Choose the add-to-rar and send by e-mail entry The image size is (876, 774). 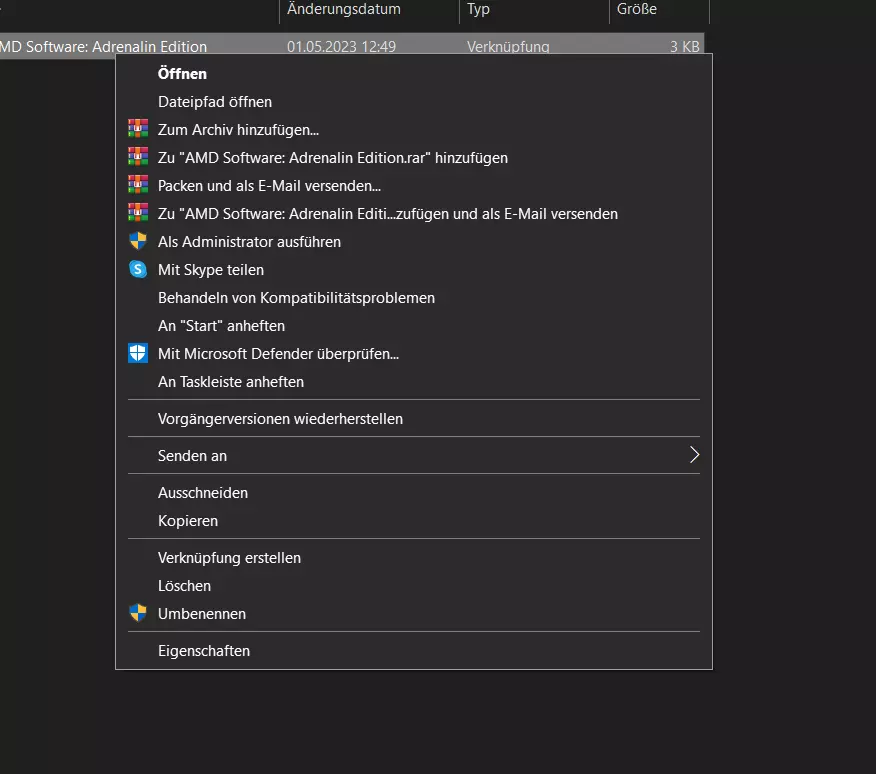click(x=414, y=213)
